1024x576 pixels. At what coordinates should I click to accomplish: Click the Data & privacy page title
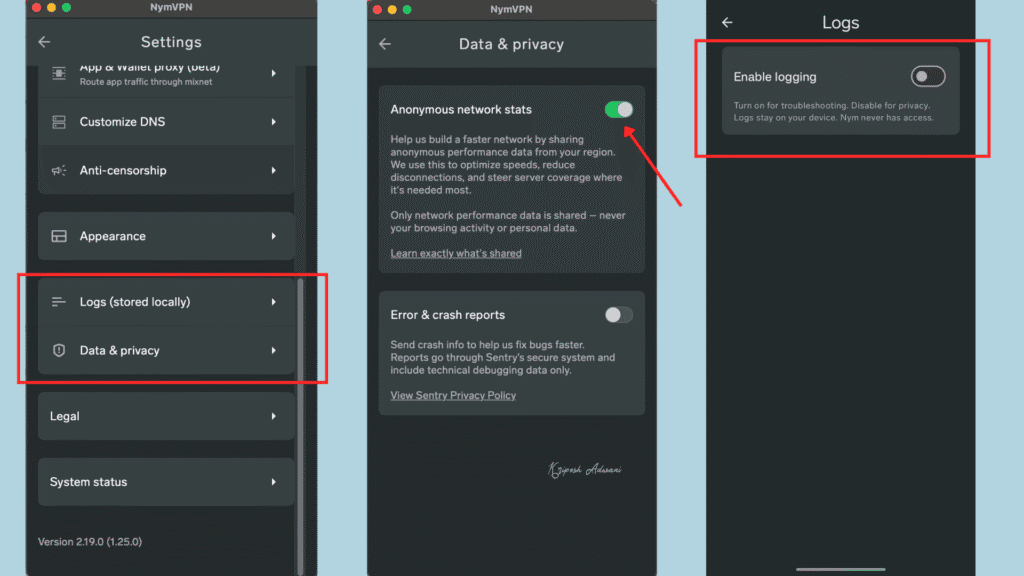[511, 44]
